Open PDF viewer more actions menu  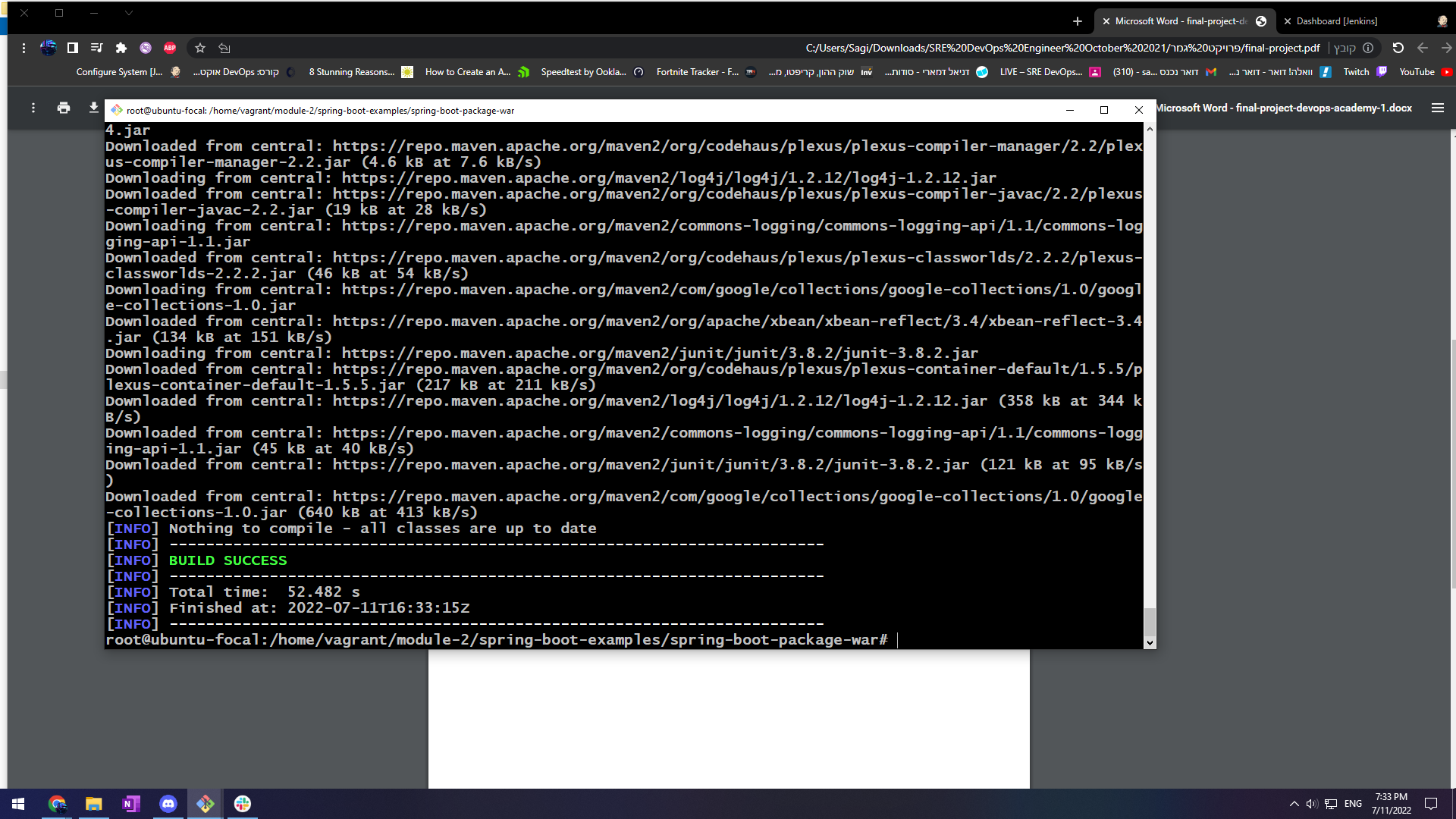tap(33, 108)
